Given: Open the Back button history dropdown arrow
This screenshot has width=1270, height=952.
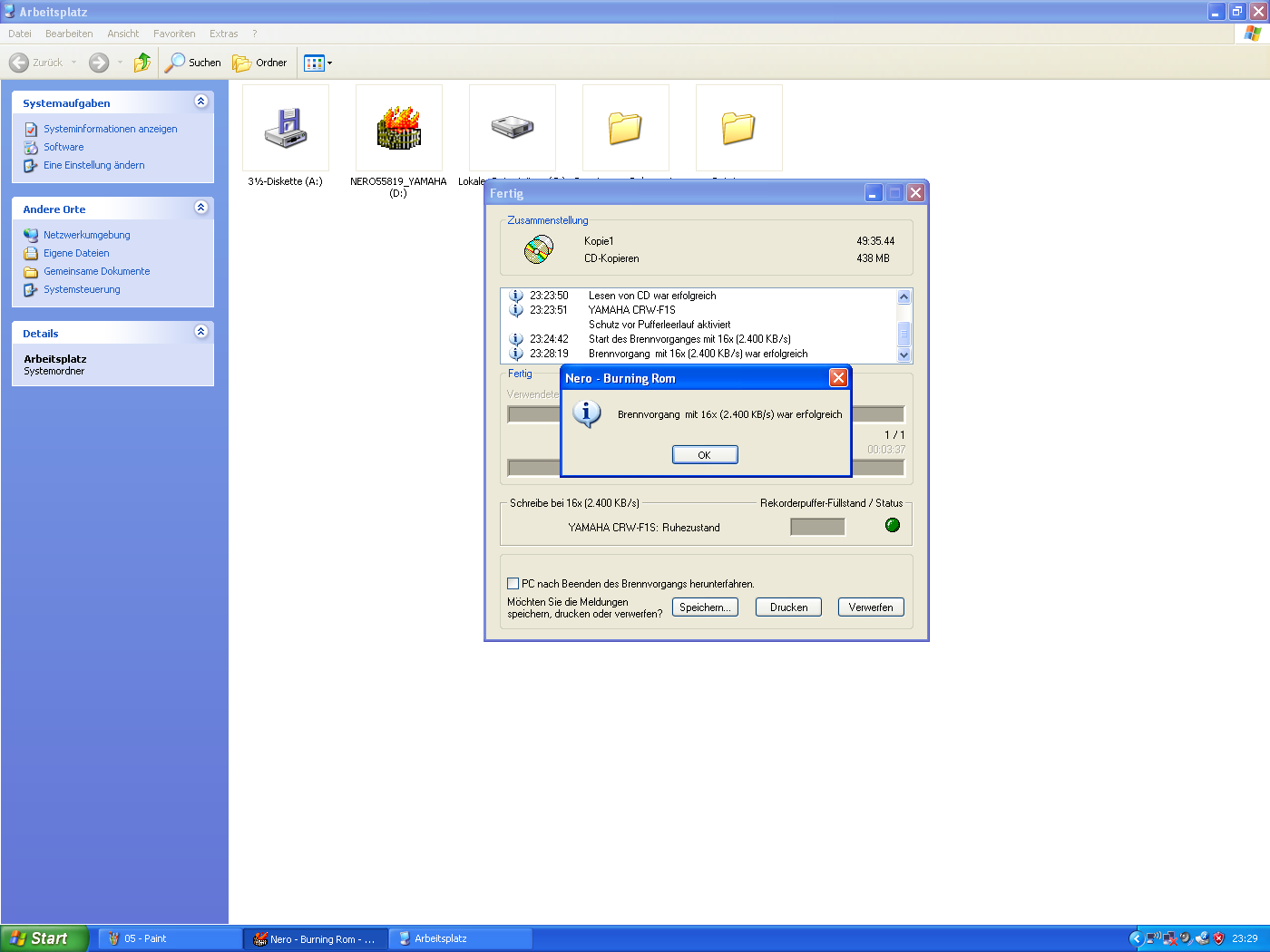Looking at the screenshot, I should point(73,63).
